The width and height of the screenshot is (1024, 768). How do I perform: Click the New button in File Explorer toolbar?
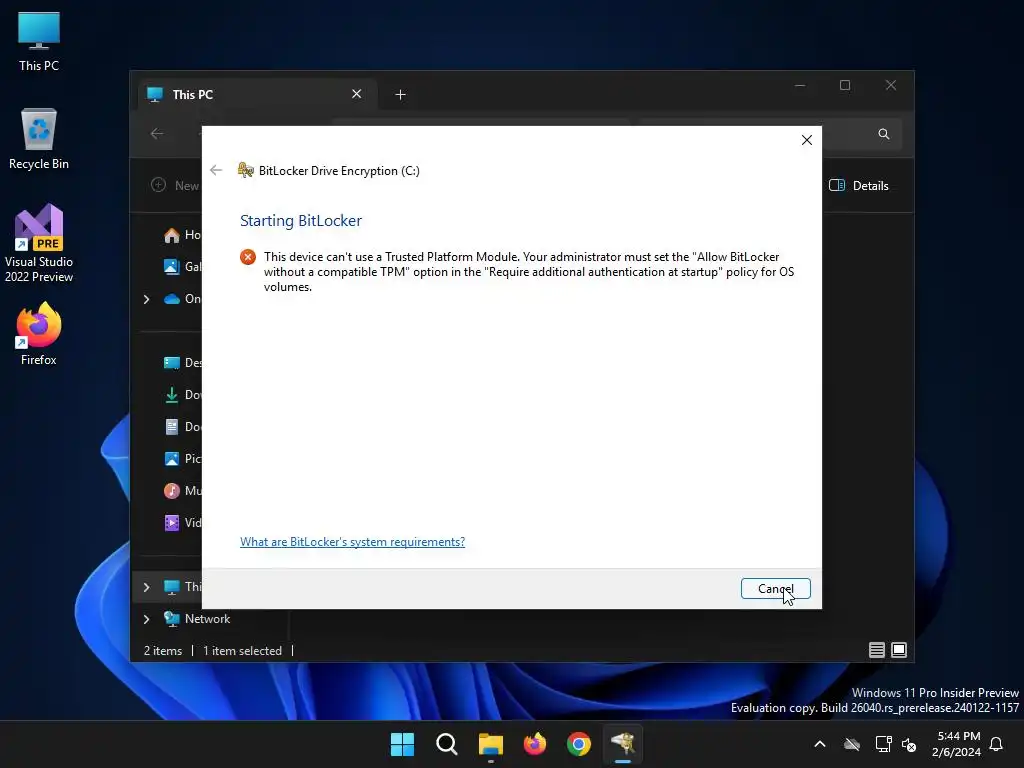(174, 185)
